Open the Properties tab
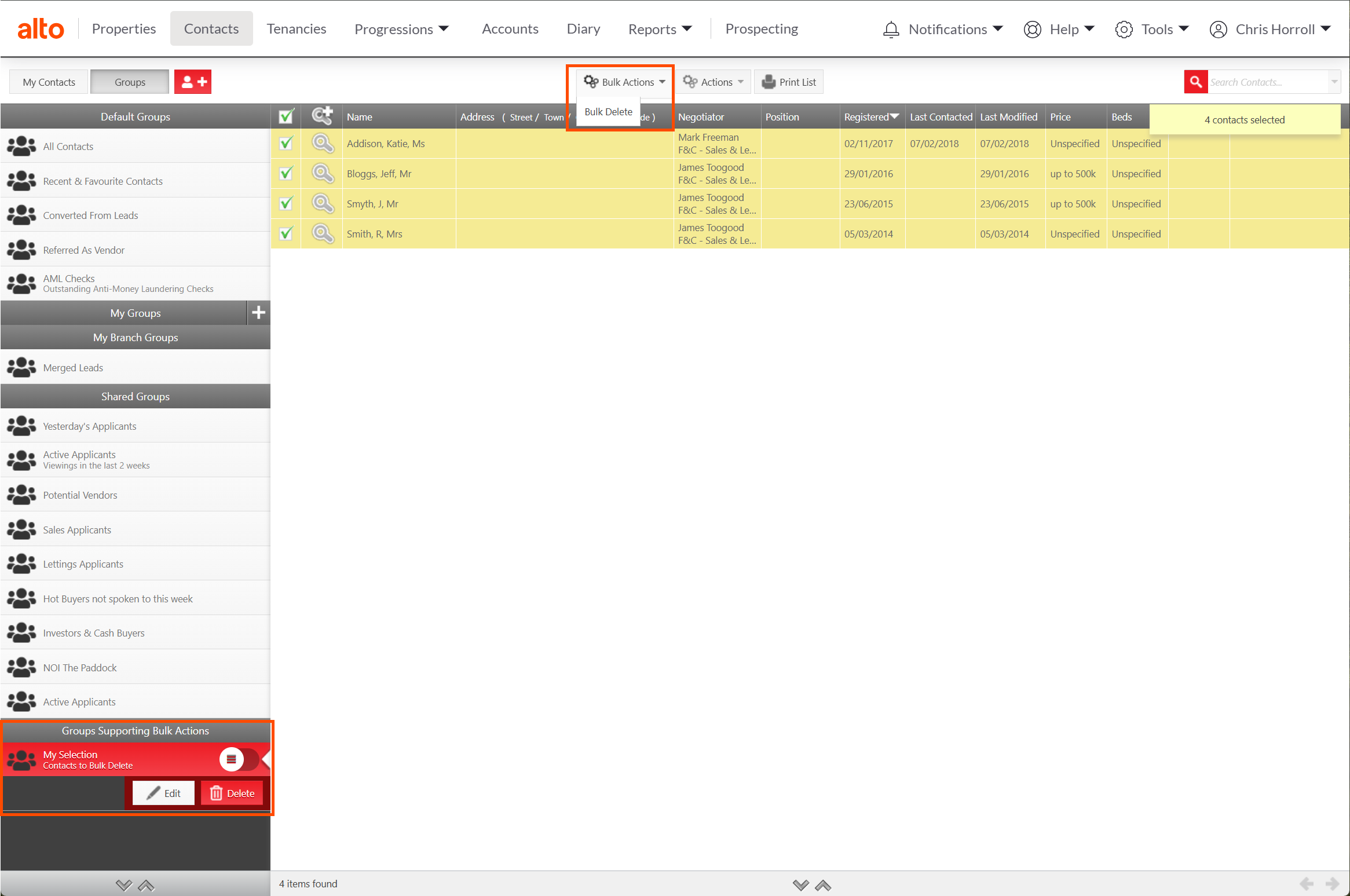 124,29
